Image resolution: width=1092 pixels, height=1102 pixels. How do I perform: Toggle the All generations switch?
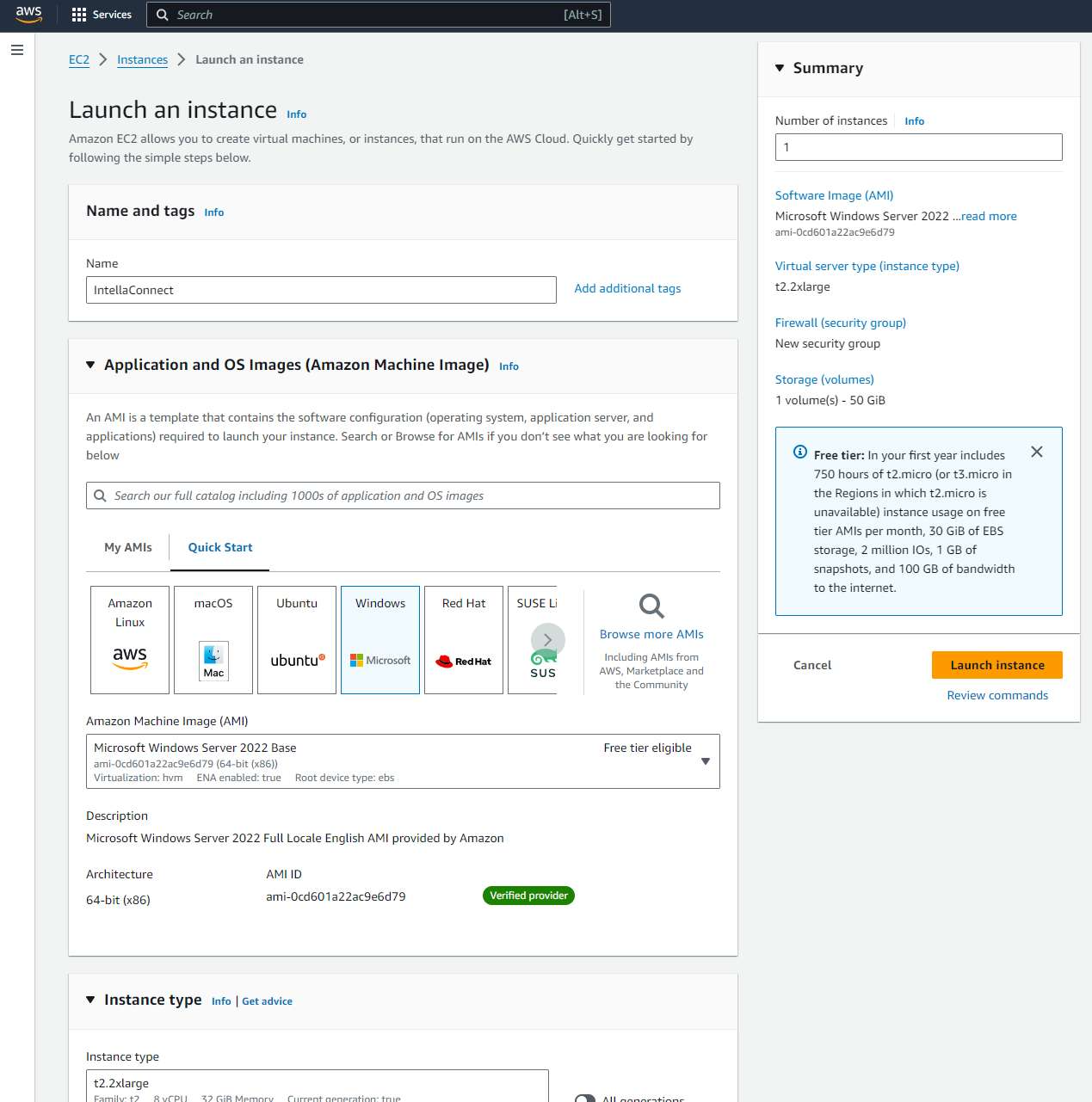(x=585, y=1099)
